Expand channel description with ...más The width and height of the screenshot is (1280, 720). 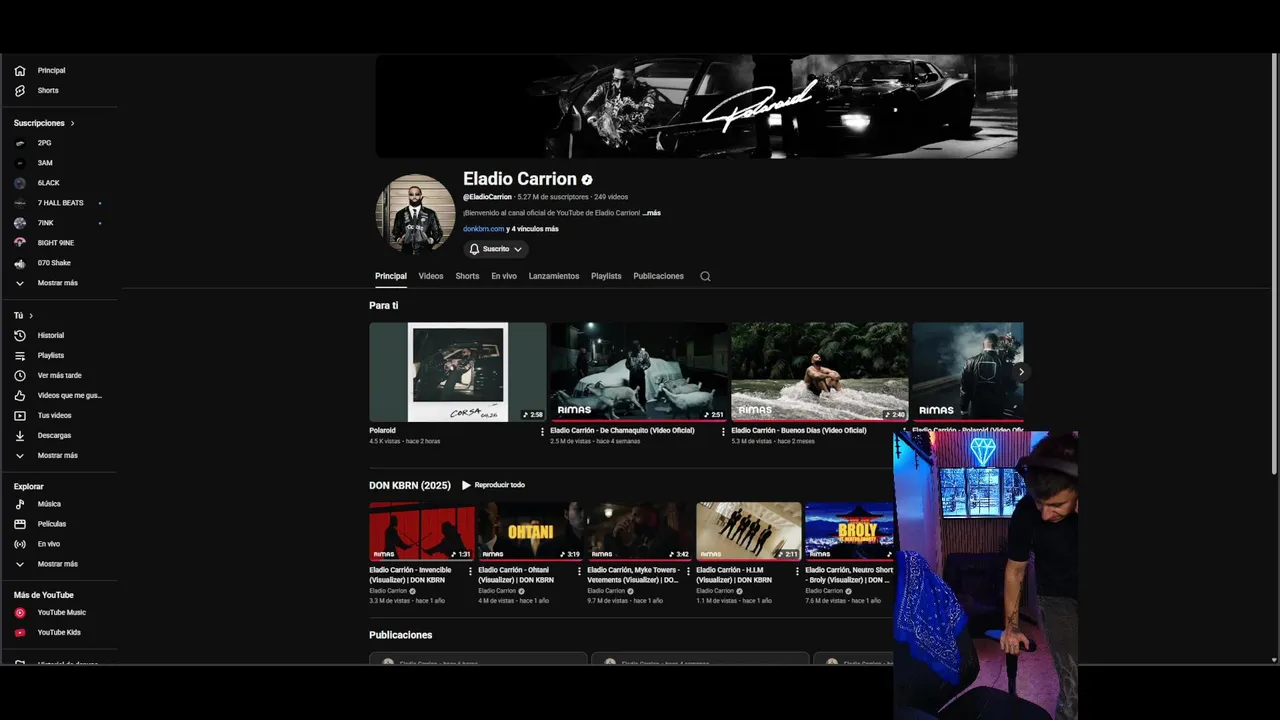[652, 213]
